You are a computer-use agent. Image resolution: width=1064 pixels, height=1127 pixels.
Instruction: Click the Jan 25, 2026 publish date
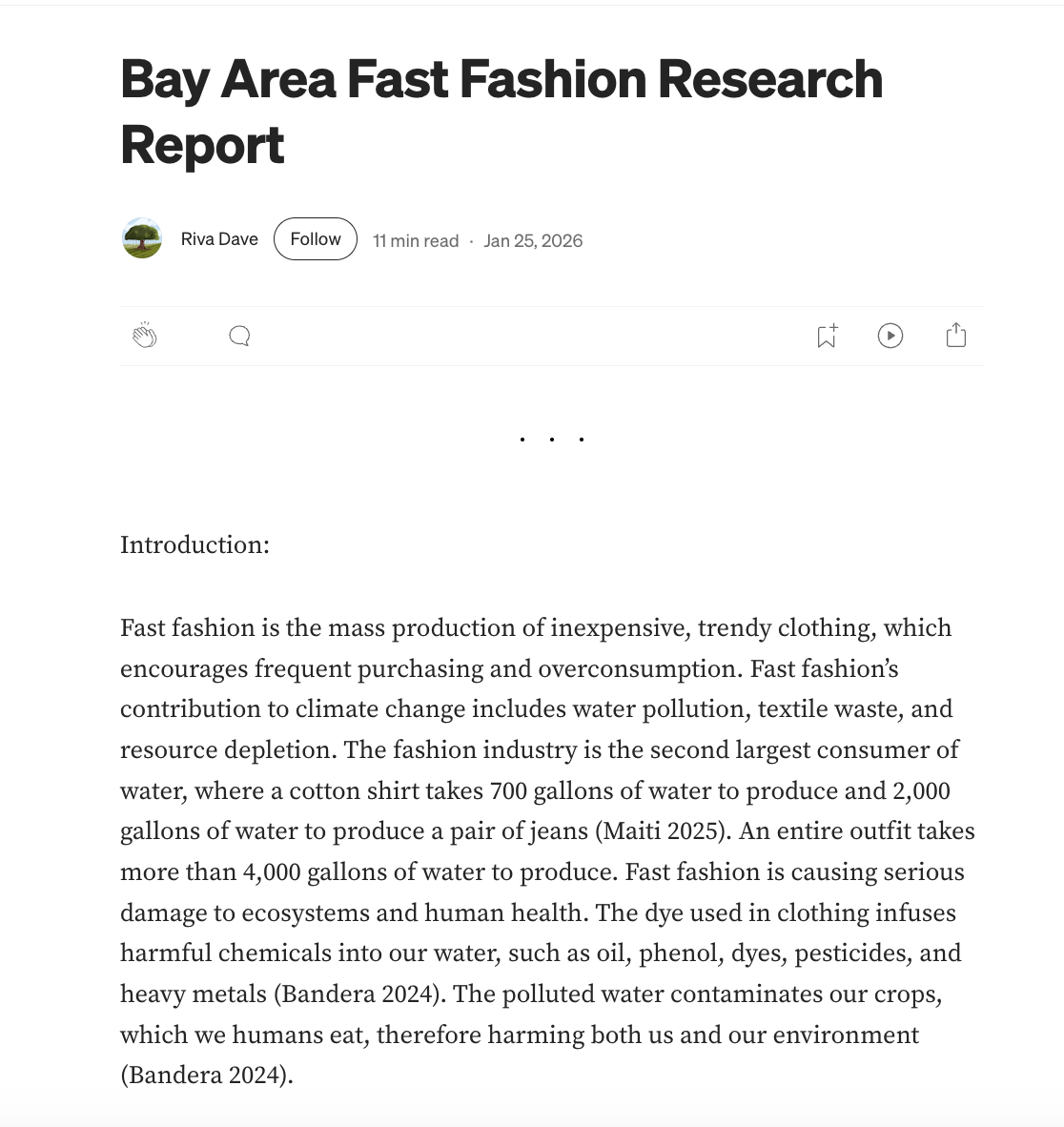point(533,241)
